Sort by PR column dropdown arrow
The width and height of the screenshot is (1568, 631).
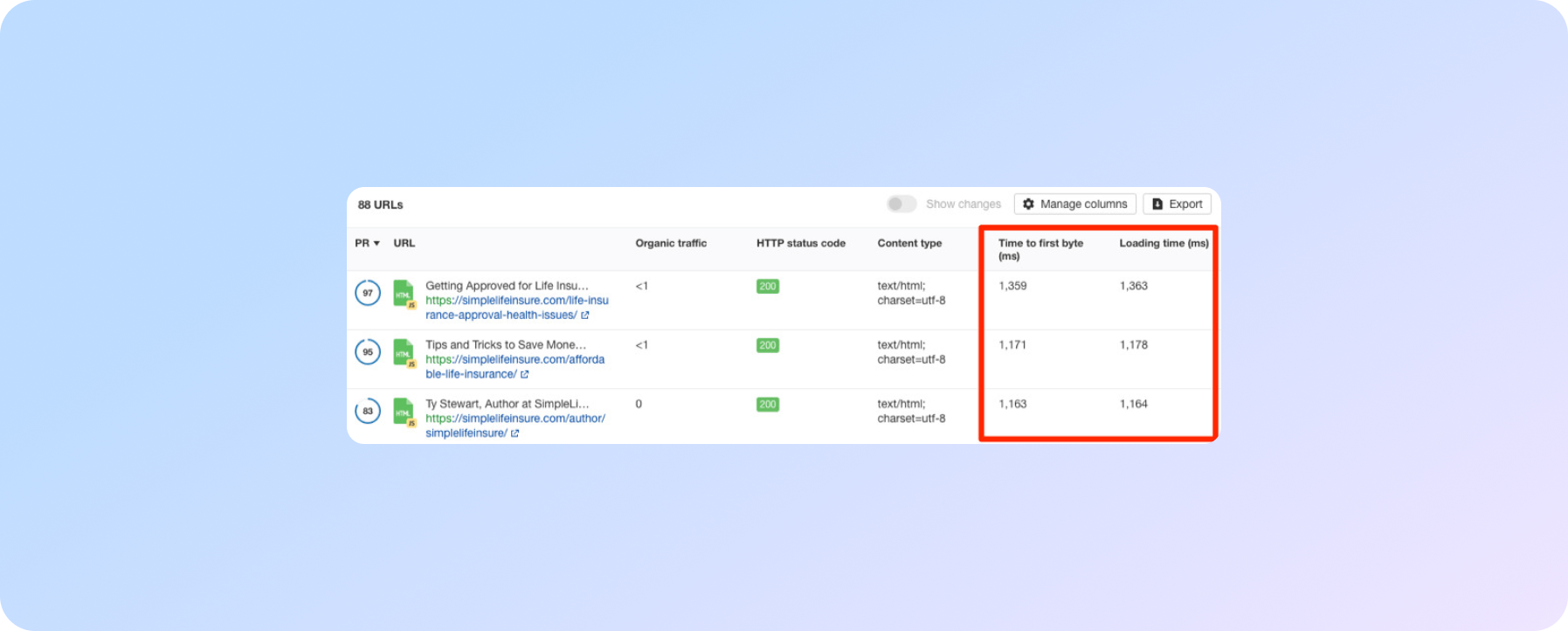click(x=376, y=243)
